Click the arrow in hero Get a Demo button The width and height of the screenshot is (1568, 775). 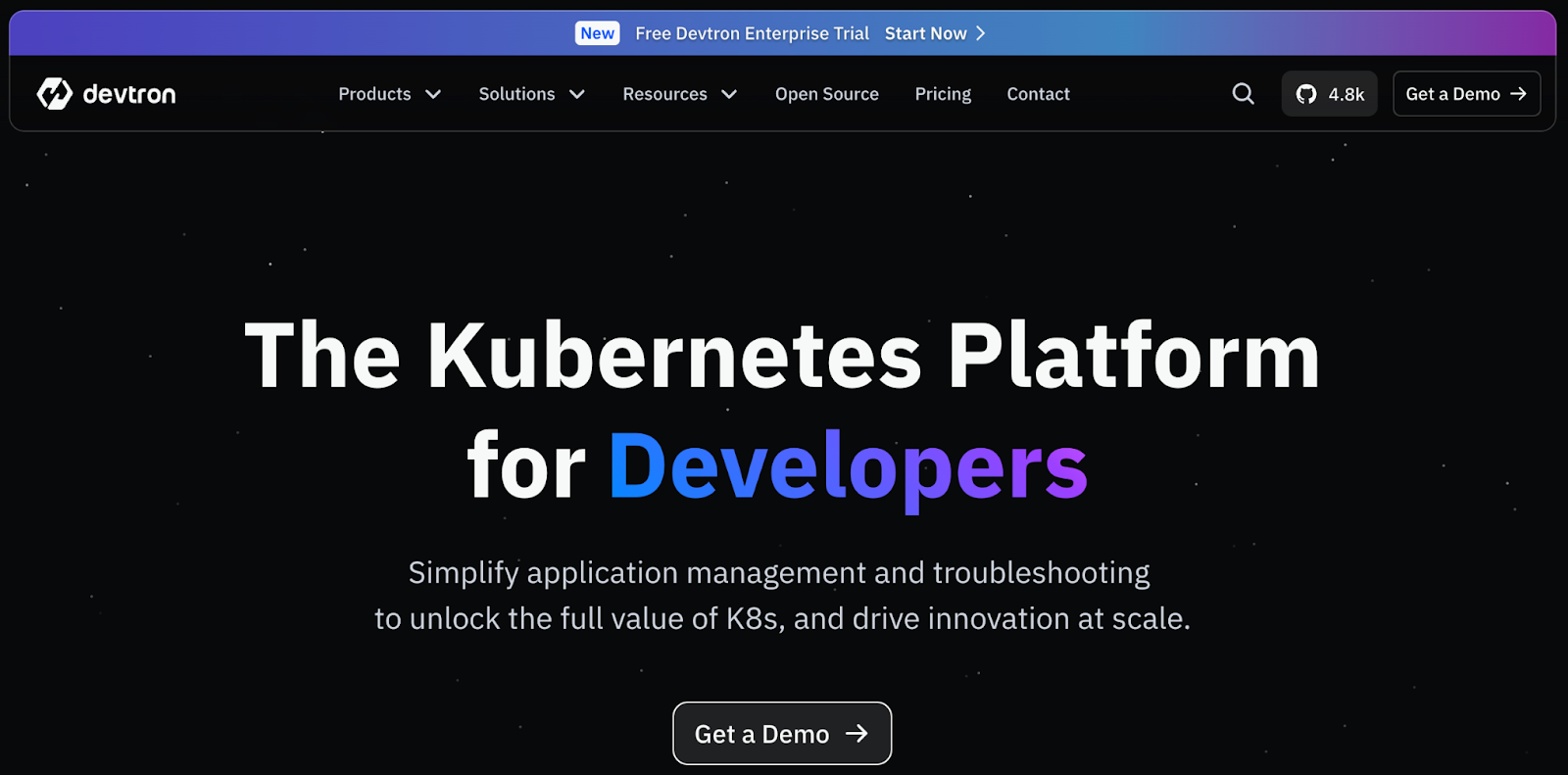(x=857, y=733)
